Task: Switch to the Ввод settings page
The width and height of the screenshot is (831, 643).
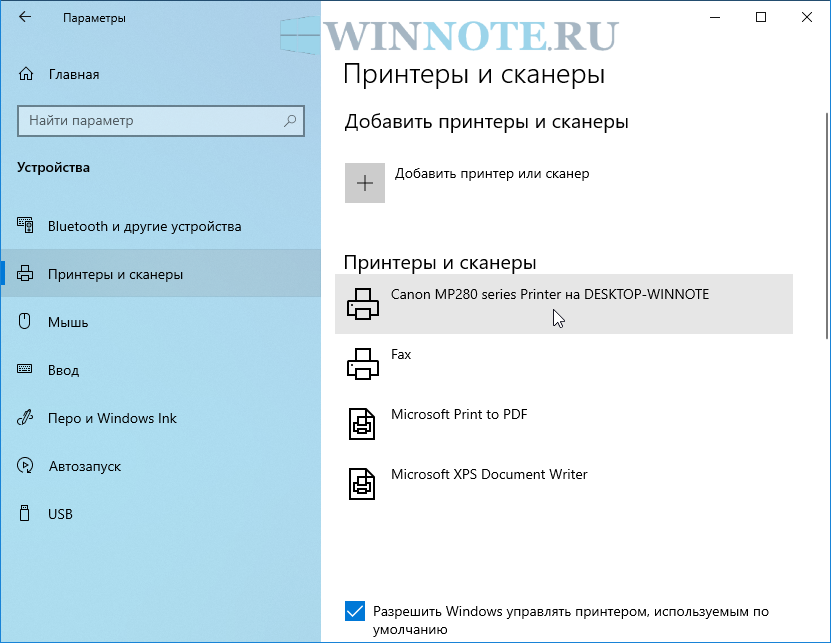Action: 63,370
